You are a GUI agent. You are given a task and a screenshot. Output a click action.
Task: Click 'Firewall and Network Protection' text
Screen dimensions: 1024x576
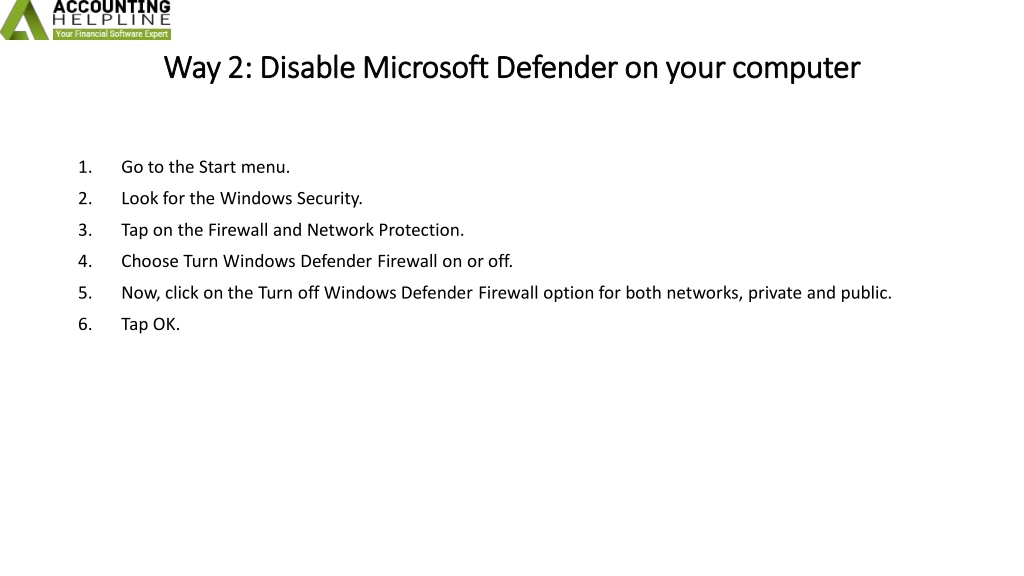tap(335, 230)
